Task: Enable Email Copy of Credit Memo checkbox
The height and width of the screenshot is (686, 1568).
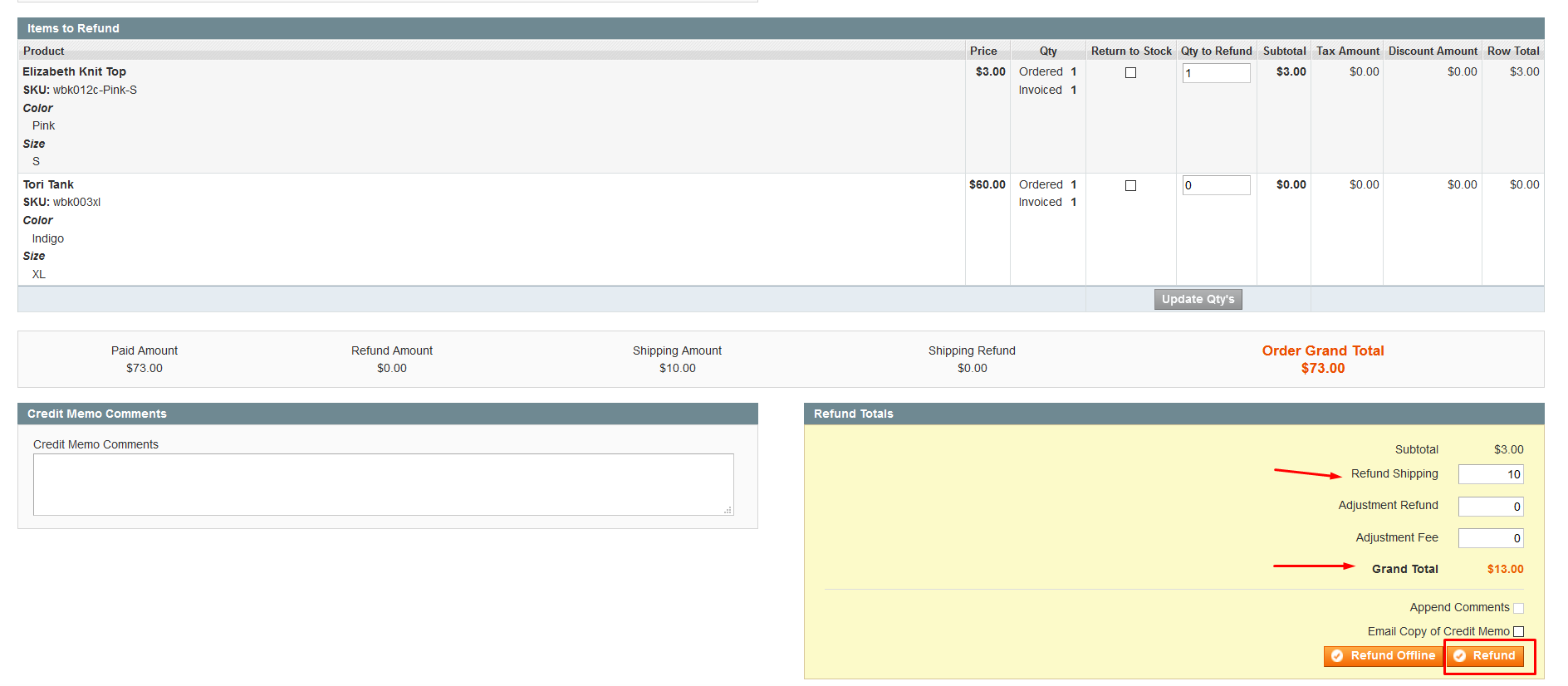Action: coord(1518,632)
